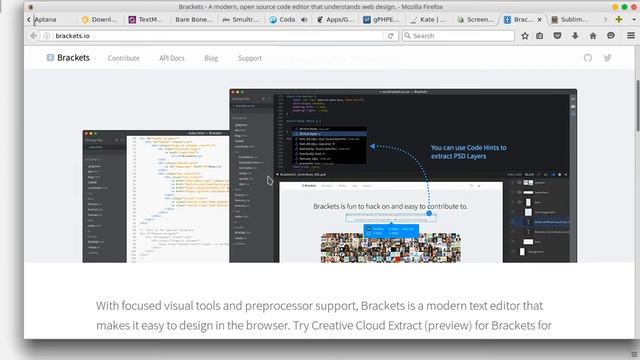This screenshot has width=640, height=360.
Task: Reload the brackets.io page
Action: pyautogui.click(x=391, y=36)
